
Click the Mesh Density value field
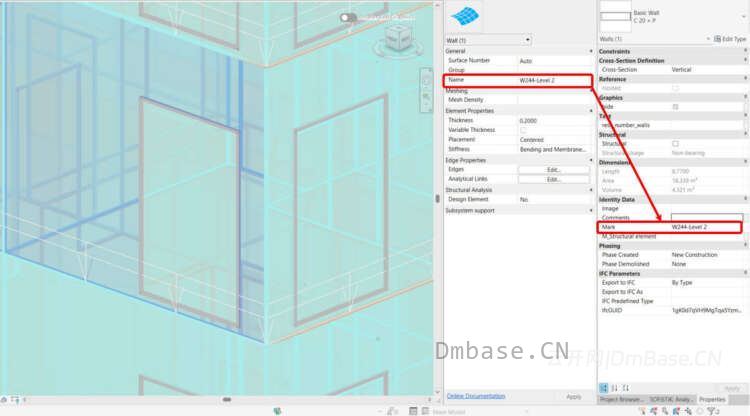click(x=555, y=100)
